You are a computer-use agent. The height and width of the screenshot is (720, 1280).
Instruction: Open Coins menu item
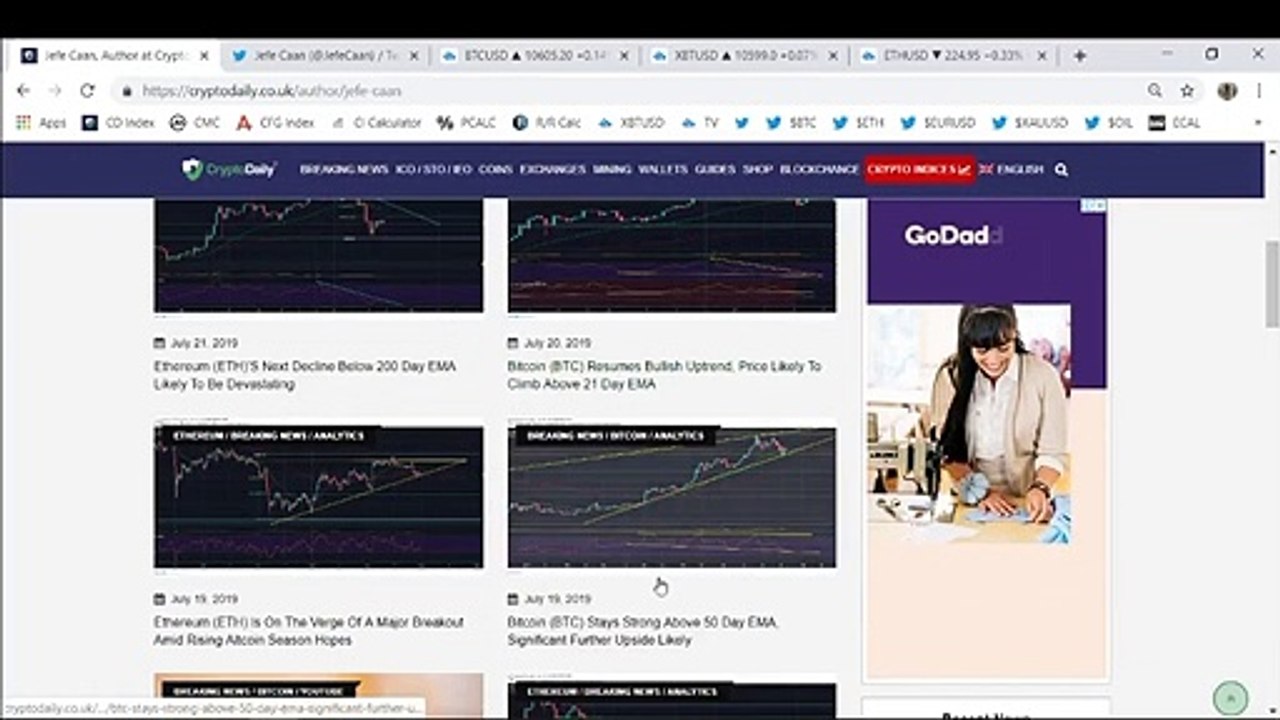tap(495, 170)
